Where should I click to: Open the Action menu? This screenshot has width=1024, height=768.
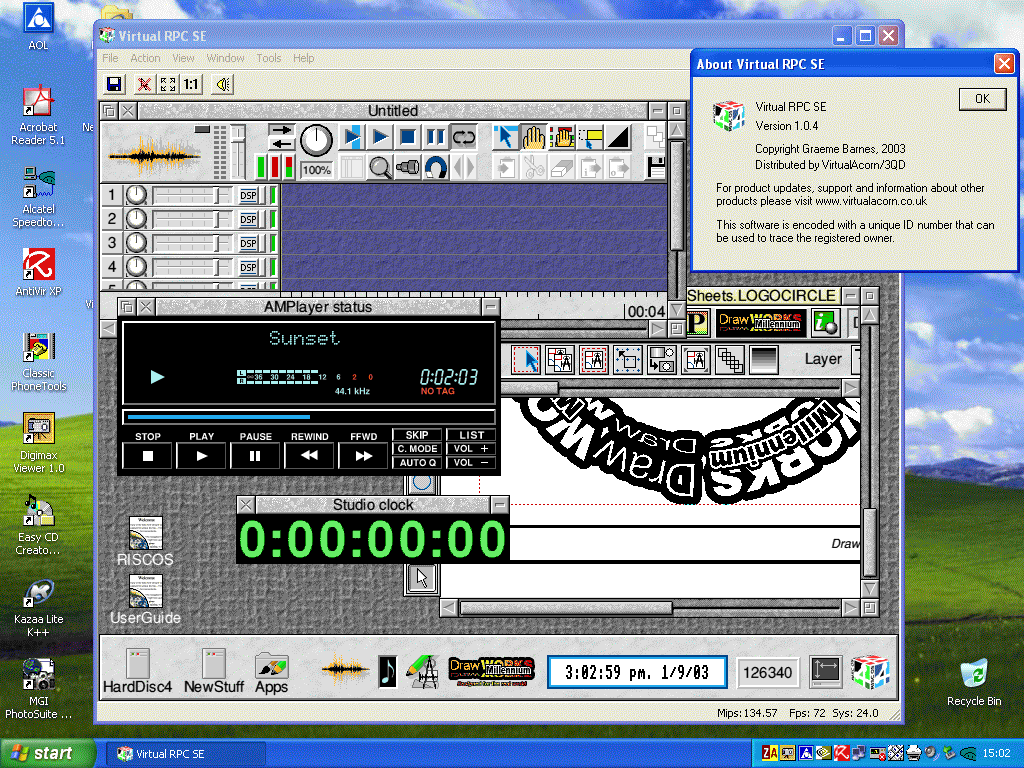click(145, 58)
